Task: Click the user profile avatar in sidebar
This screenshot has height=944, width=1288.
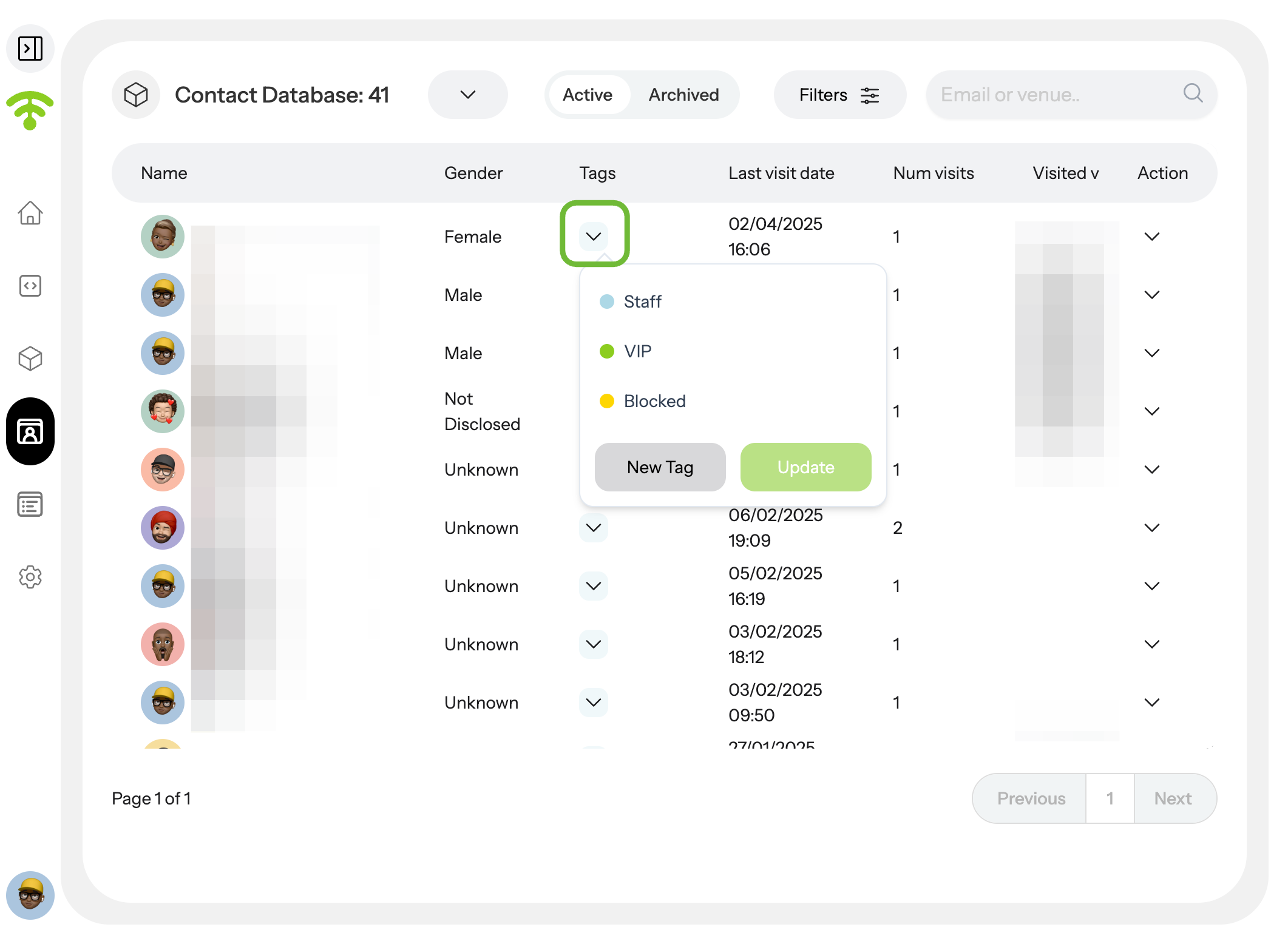Action: pos(30,895)
